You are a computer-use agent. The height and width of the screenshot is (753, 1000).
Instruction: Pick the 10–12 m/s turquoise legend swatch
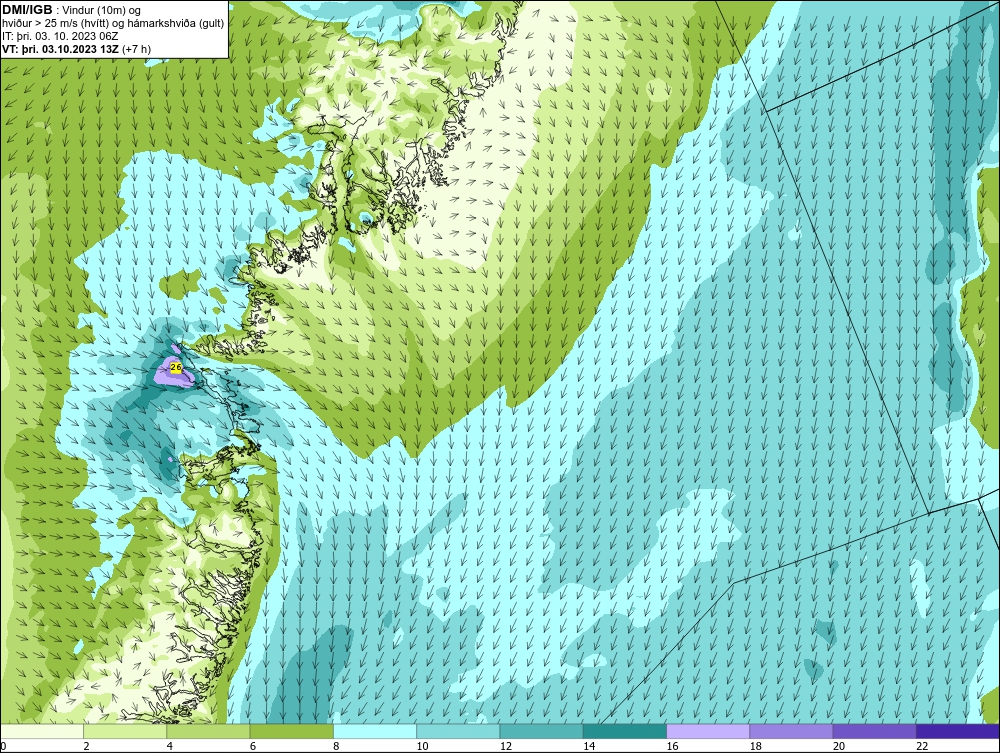tap(458, 731)
